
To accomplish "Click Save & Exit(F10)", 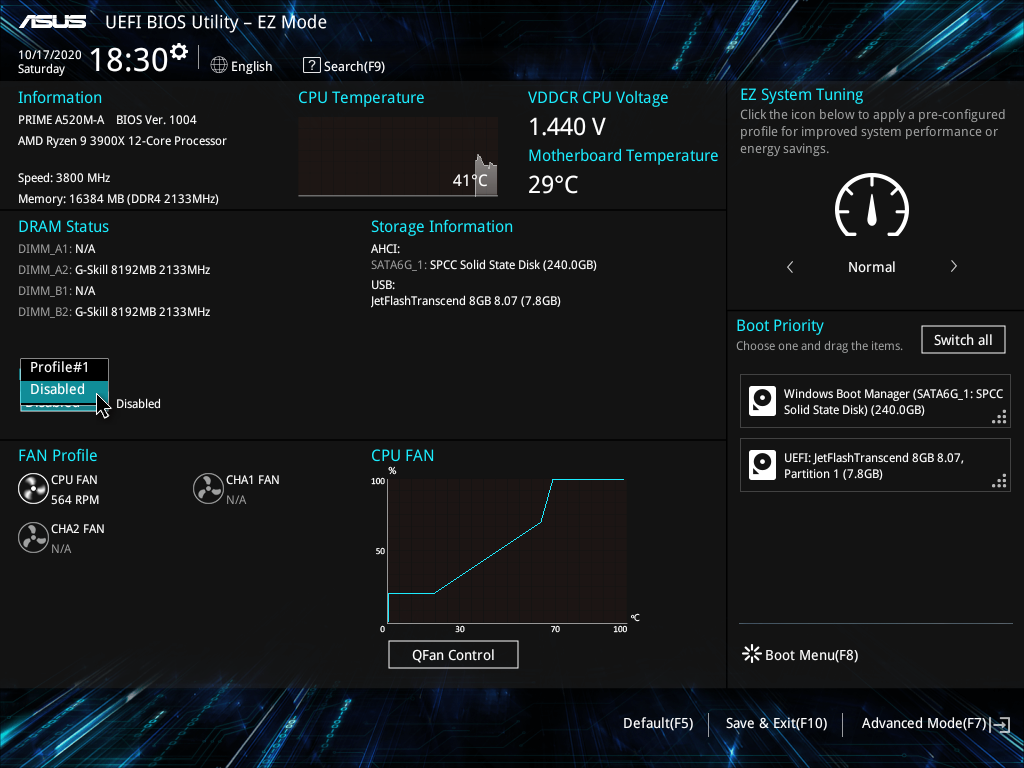I will [776, 724].
